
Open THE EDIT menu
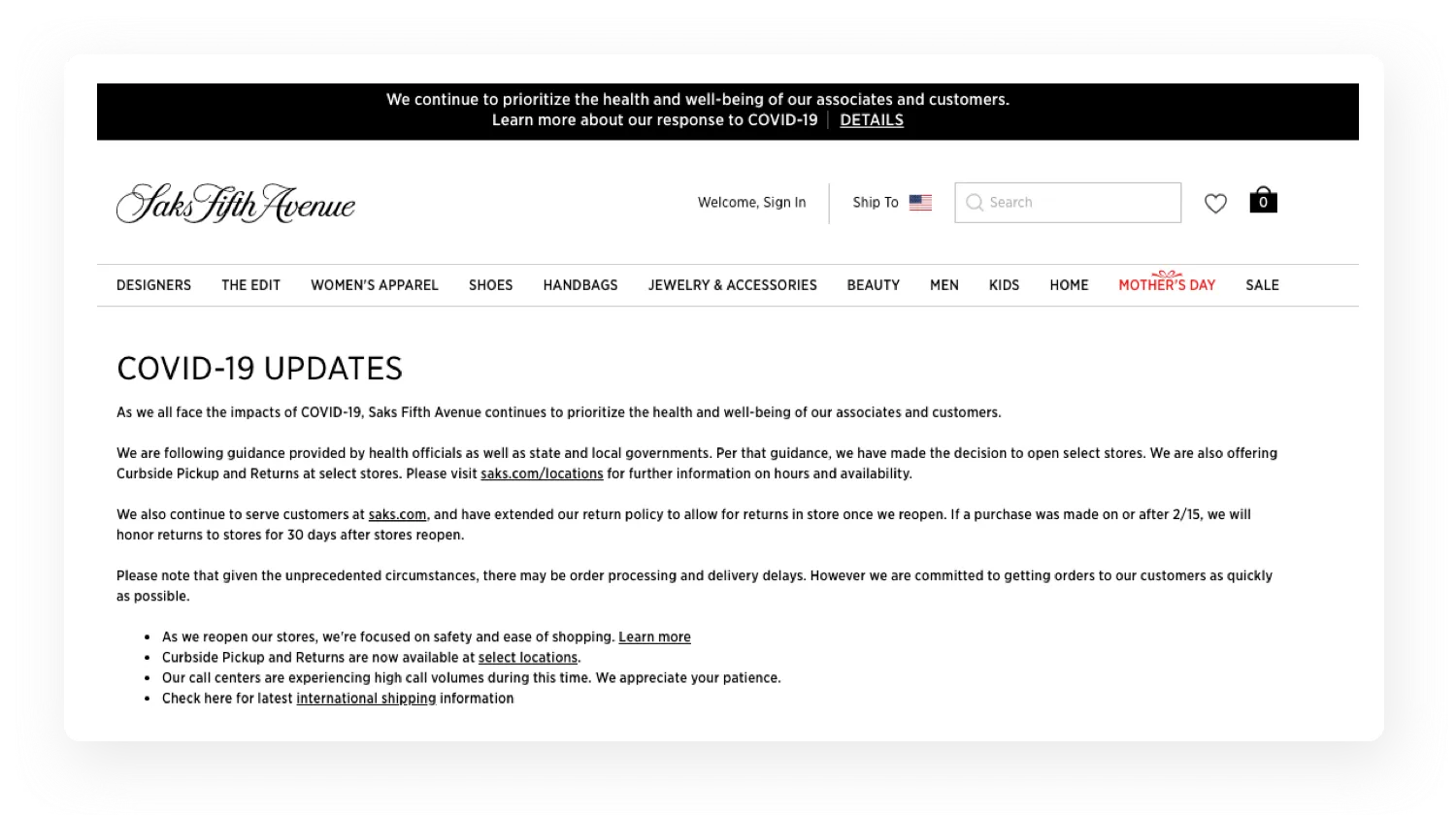pos(250,285)
